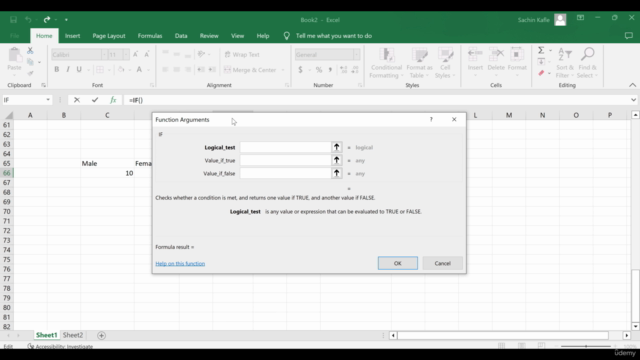Open the File tab
The height and width of the screenshot is (360, 640).
15,36
